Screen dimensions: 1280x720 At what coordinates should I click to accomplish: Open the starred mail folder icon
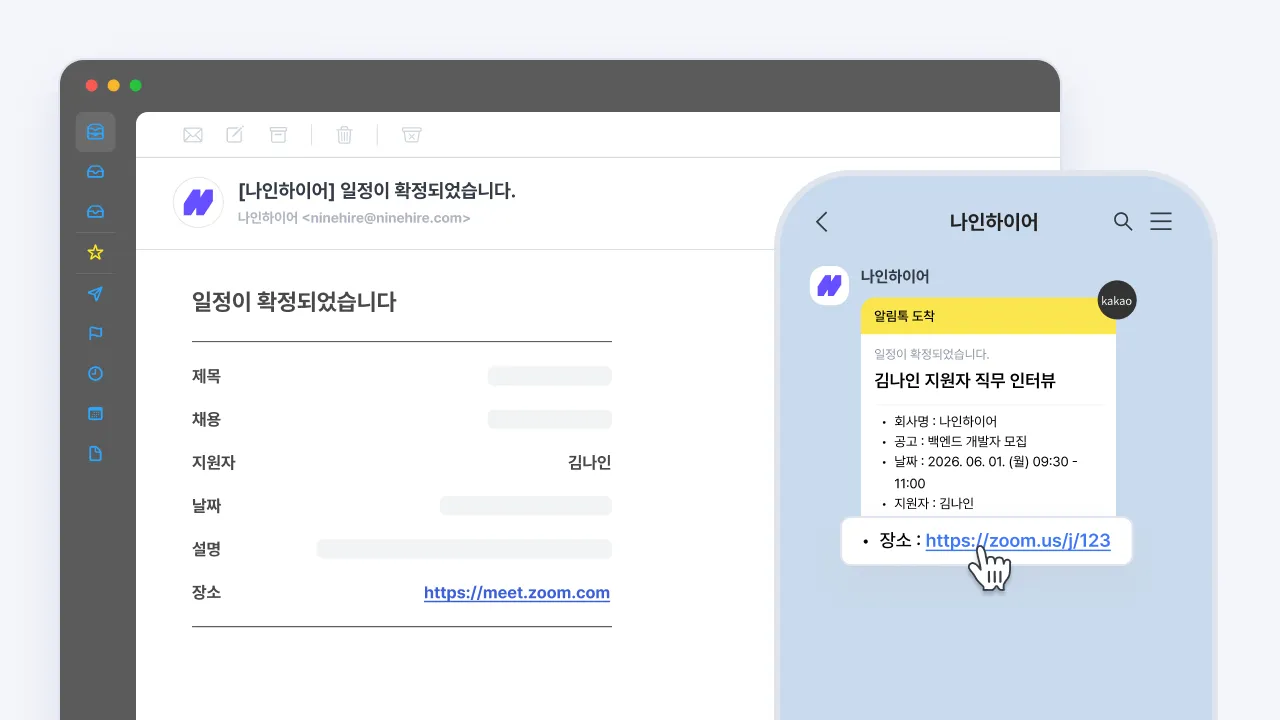pyautogui.click(x=95, y=253)
